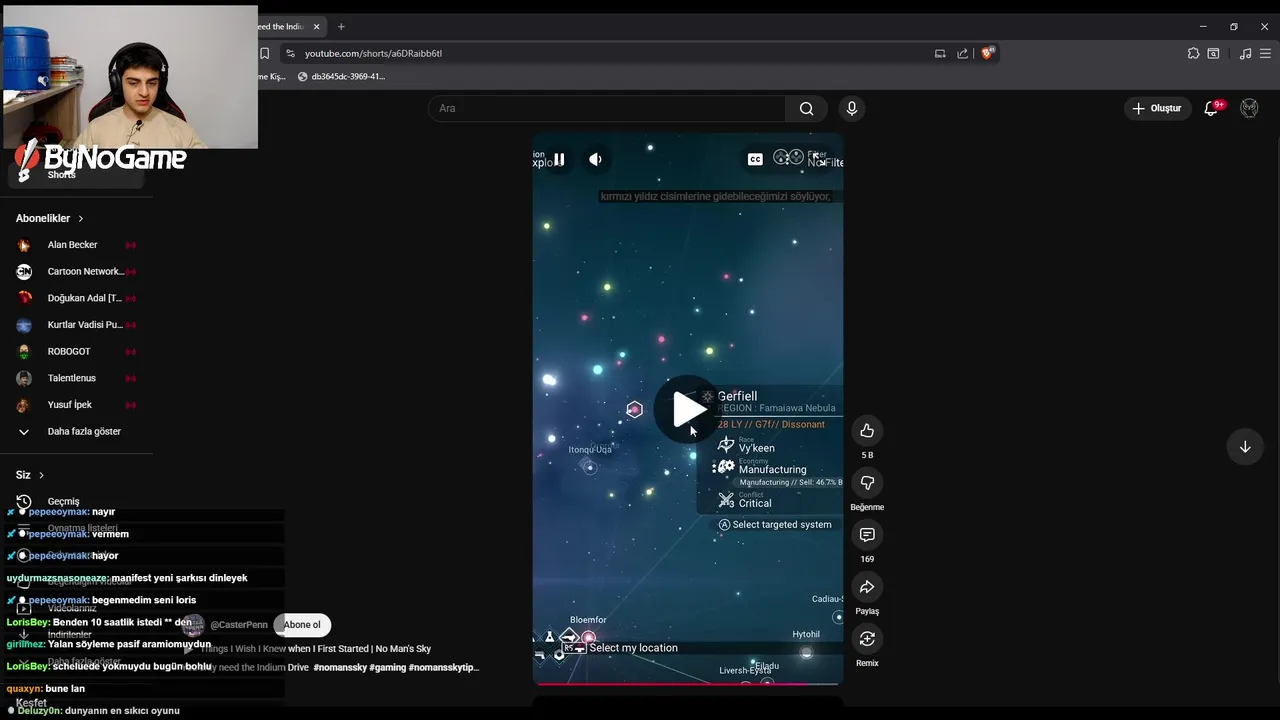
Task: Open the #nomanssky hashtag
Action: click(339, 667)
